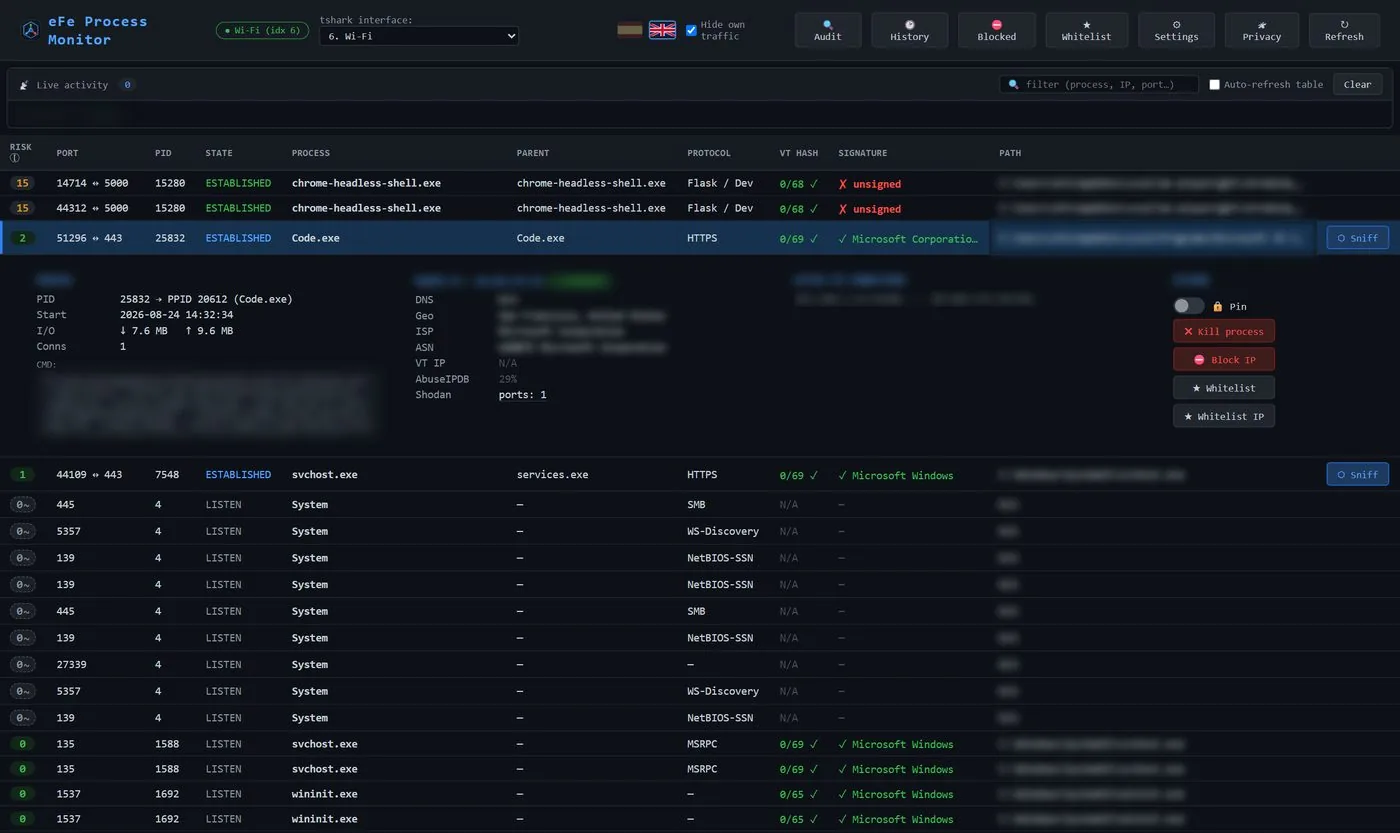Viewport: 1400px width, 833px height.
Task: Click the AbuseIPDB 29% value
Action: [507, 379]
